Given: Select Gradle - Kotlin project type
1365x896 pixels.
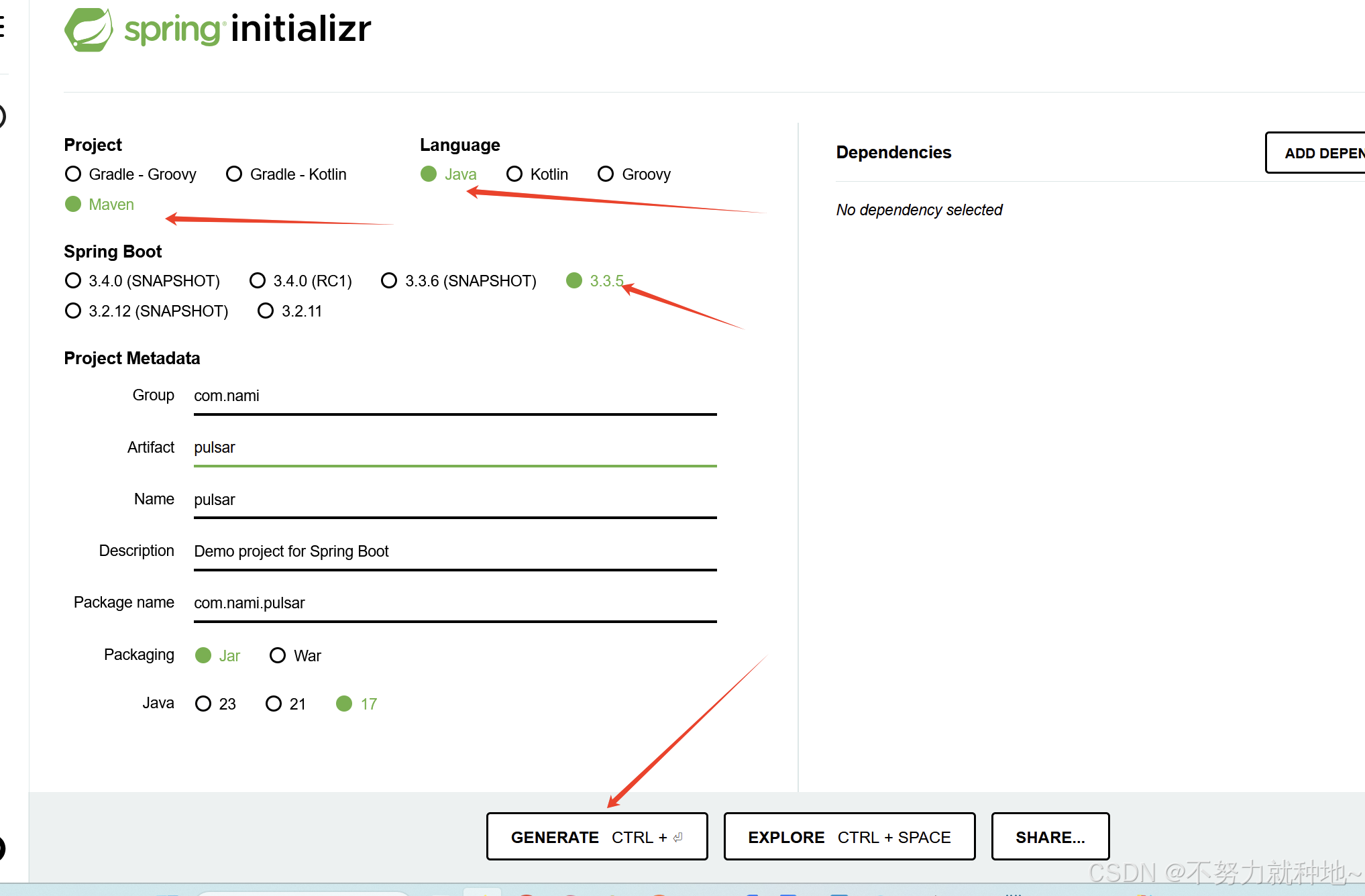Looking at the screenshot, I should (x=233, y=174).
